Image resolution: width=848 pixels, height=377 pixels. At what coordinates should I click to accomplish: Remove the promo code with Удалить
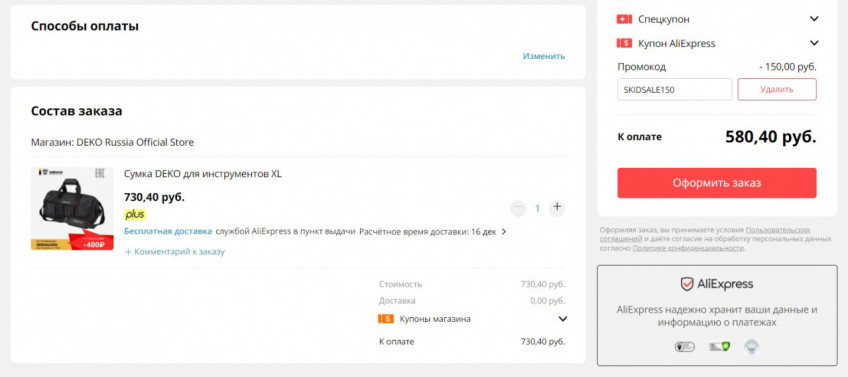pos(777,89)
